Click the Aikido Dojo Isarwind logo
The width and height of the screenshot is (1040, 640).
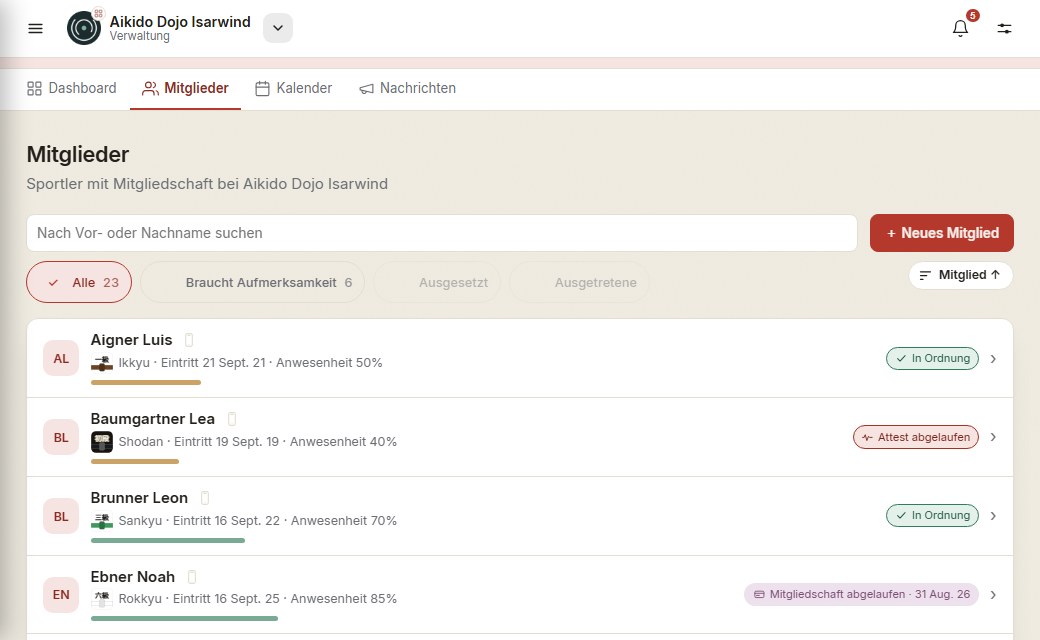(84, 28)
